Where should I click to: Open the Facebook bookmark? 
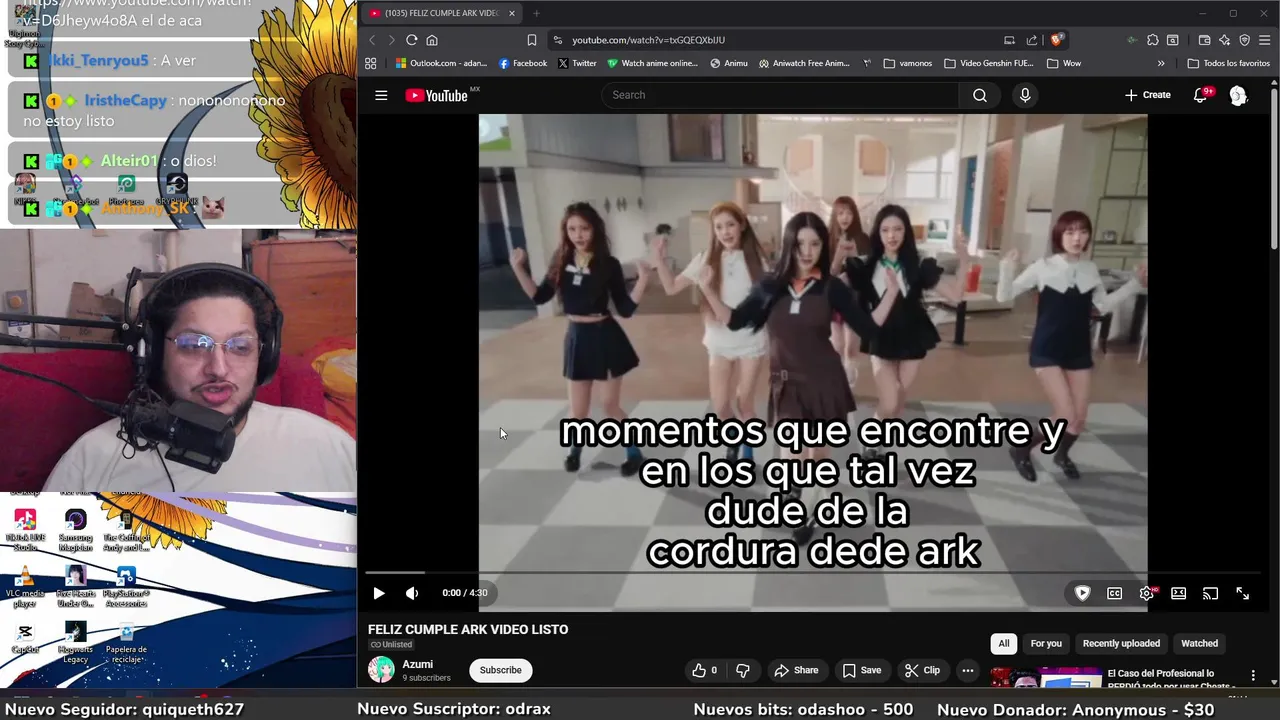pos(523,63)
